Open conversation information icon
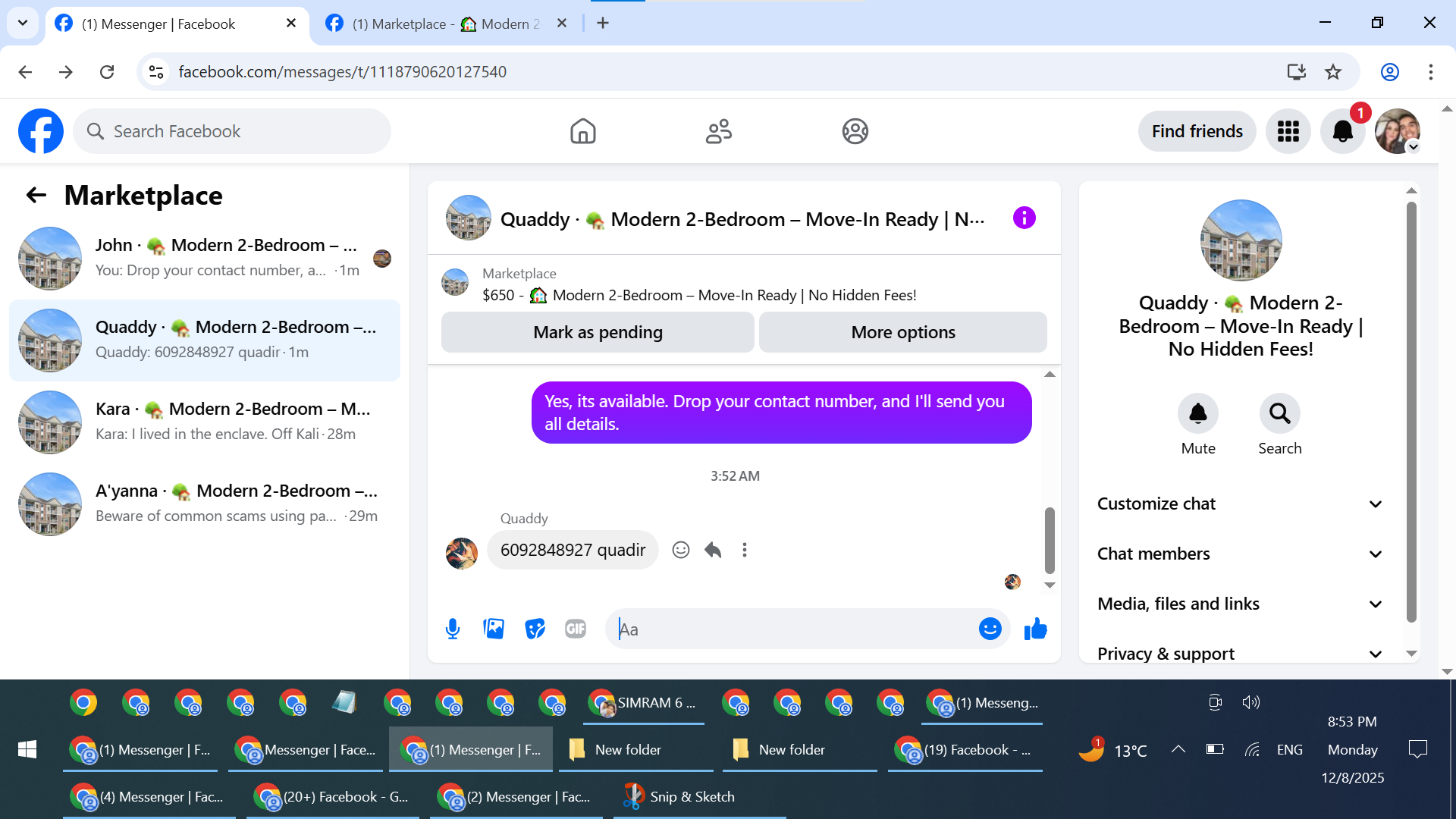 point(1024,218)
